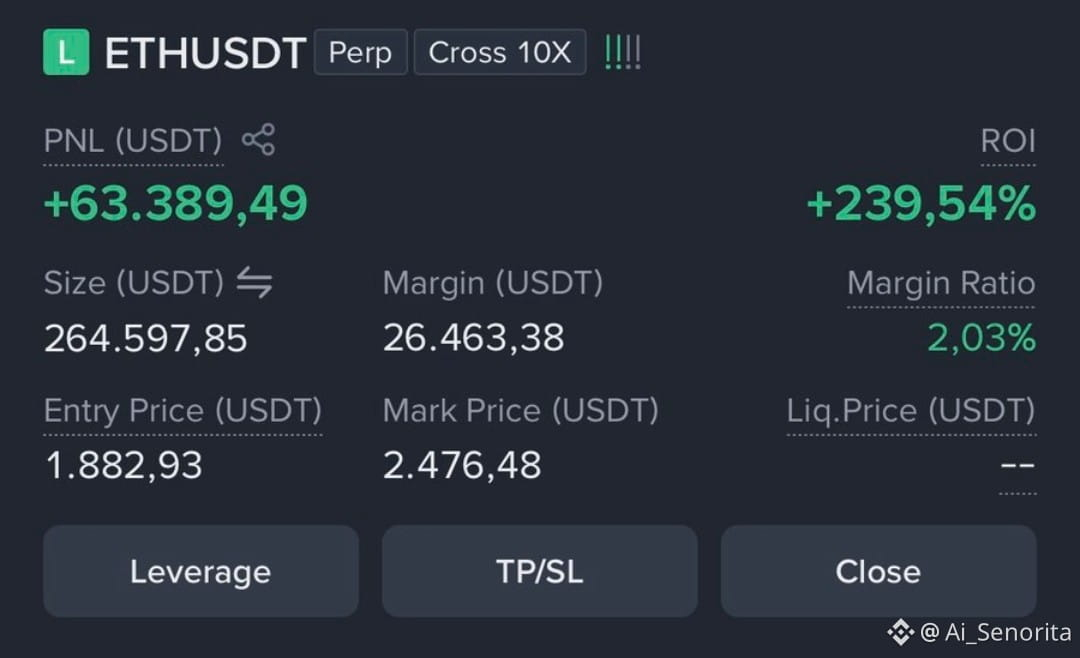This screenshot has width=1080, height=658.
Task: Tap the Entry Price (USDT) label
Action: [x=183, y=411]
